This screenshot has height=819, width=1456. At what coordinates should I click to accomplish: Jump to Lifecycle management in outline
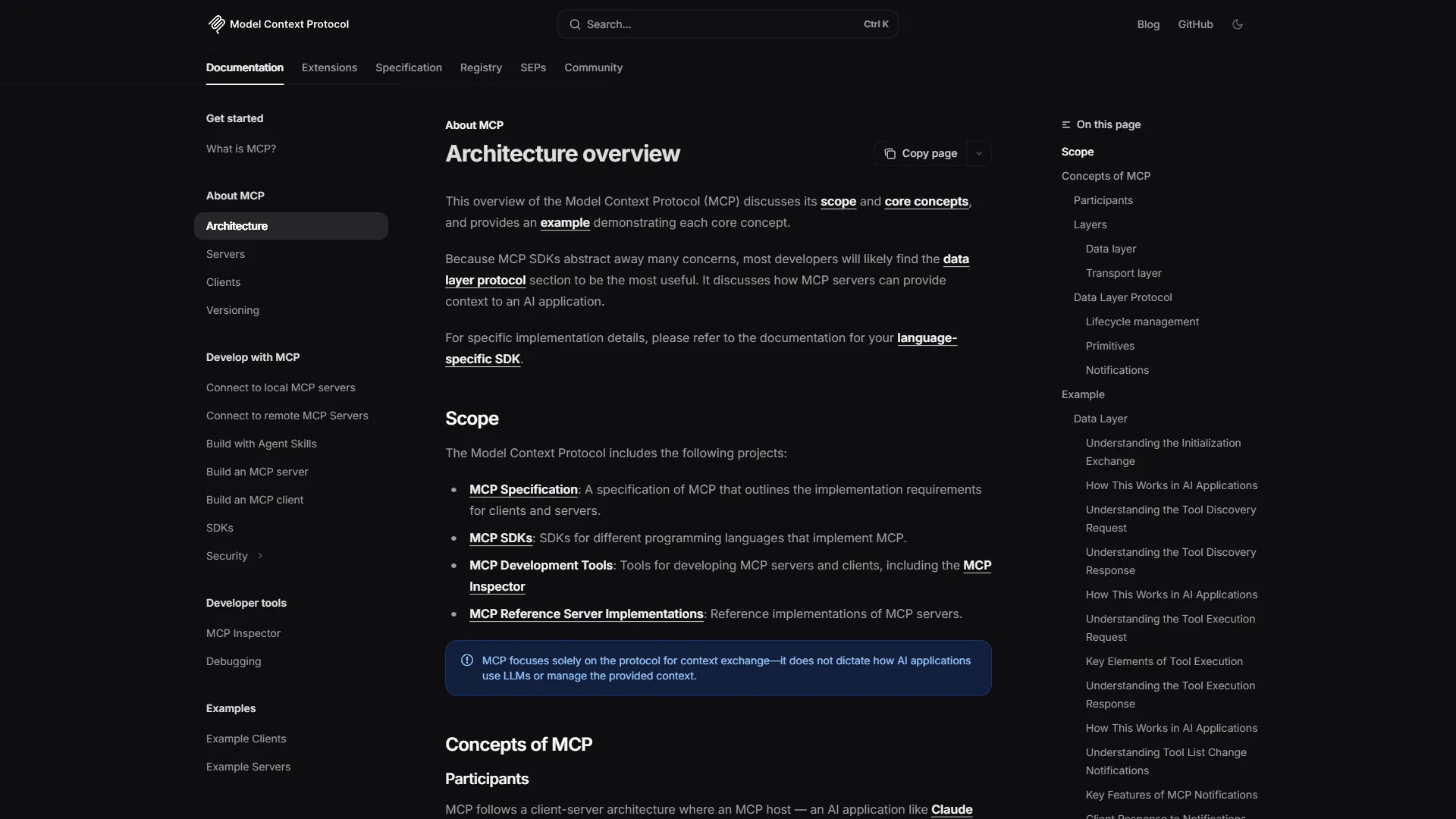(1142, 322)
